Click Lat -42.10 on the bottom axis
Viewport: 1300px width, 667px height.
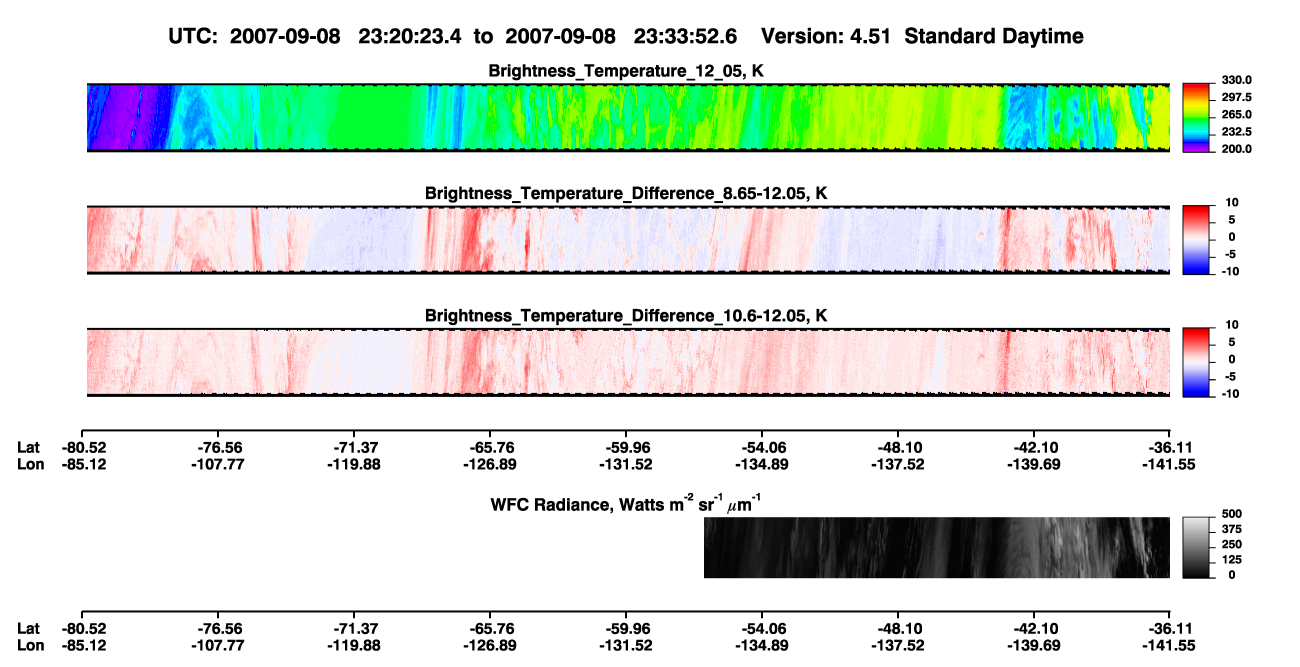1034,629
